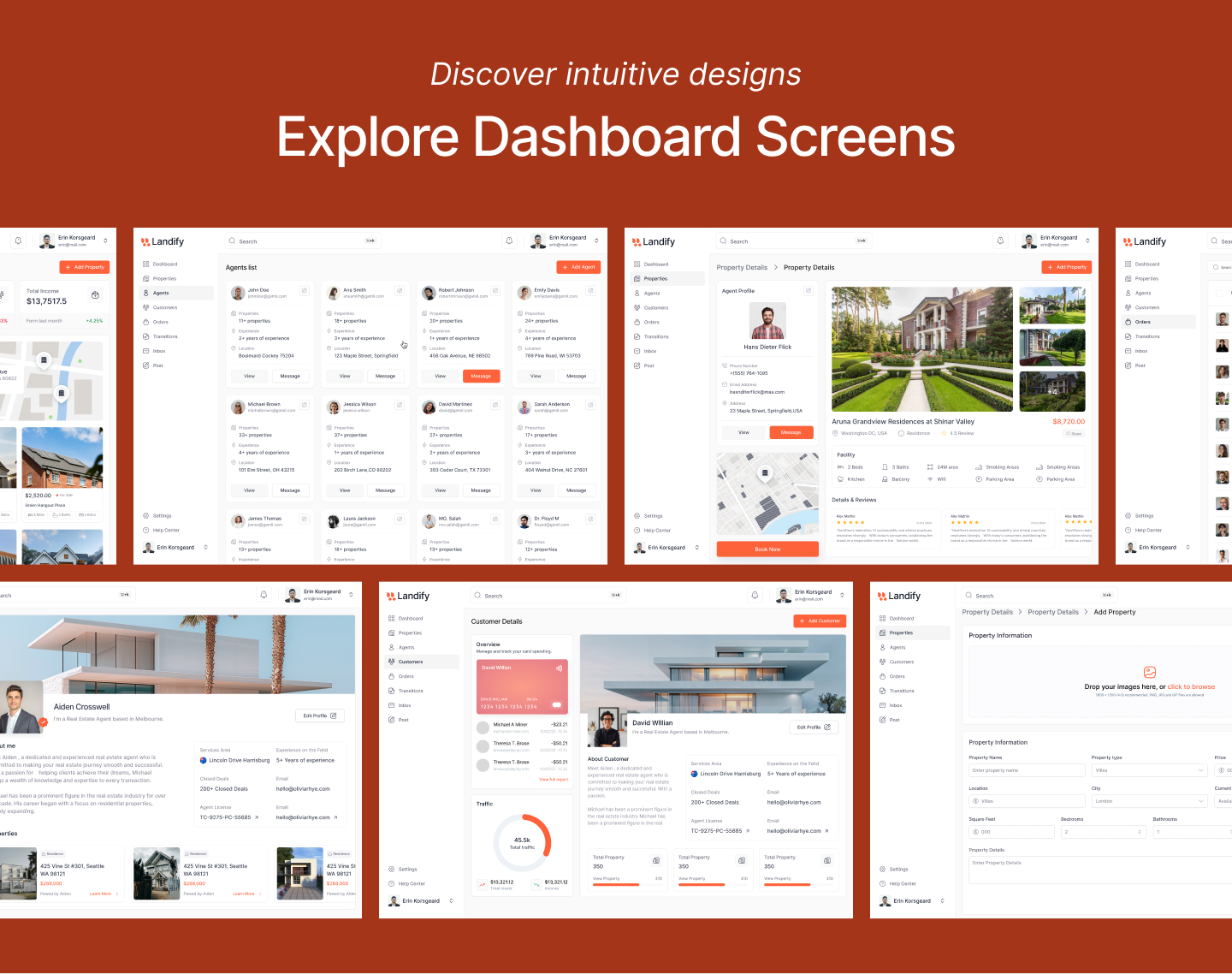The image size is (1232, 974).
Task: Click the orange Book Now button
Action: (767, 549)
